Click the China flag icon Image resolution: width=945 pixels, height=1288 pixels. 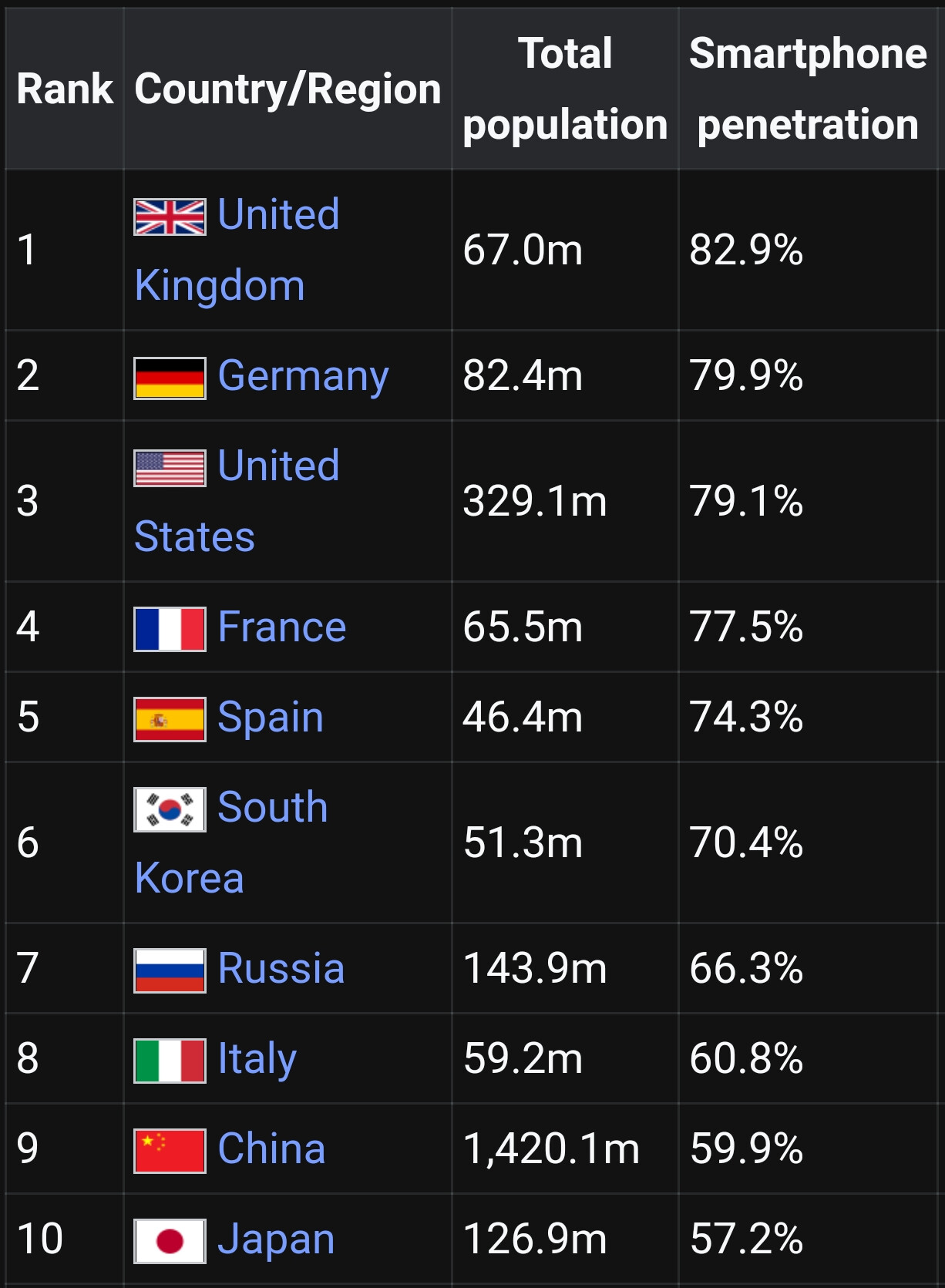[170, 1151]
